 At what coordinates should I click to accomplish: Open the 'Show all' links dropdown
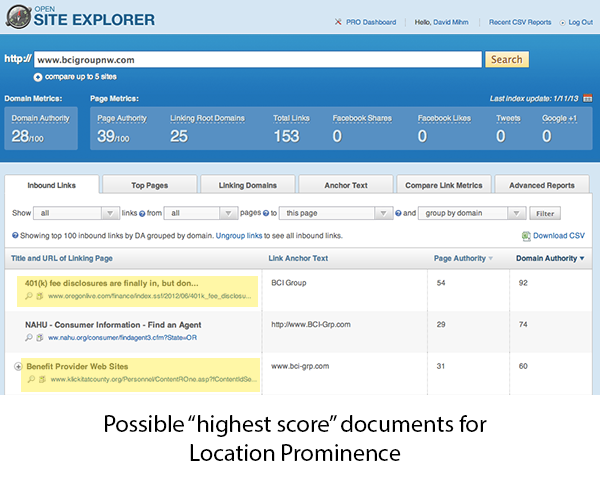coord(76,213)
